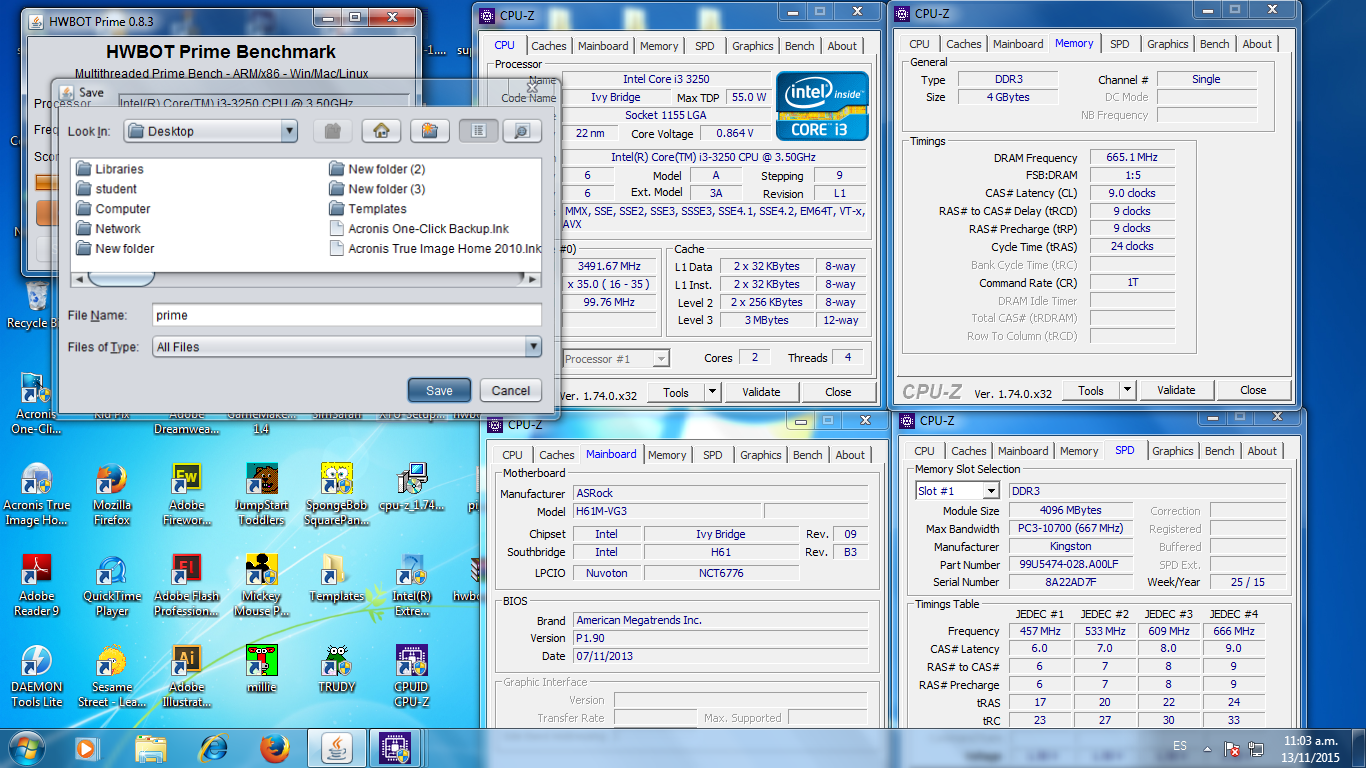This screenshot has height=768, width=1366.
Task: Open Memory tab in Mainboard CPU-Z window
Action: tap(667, 454)
